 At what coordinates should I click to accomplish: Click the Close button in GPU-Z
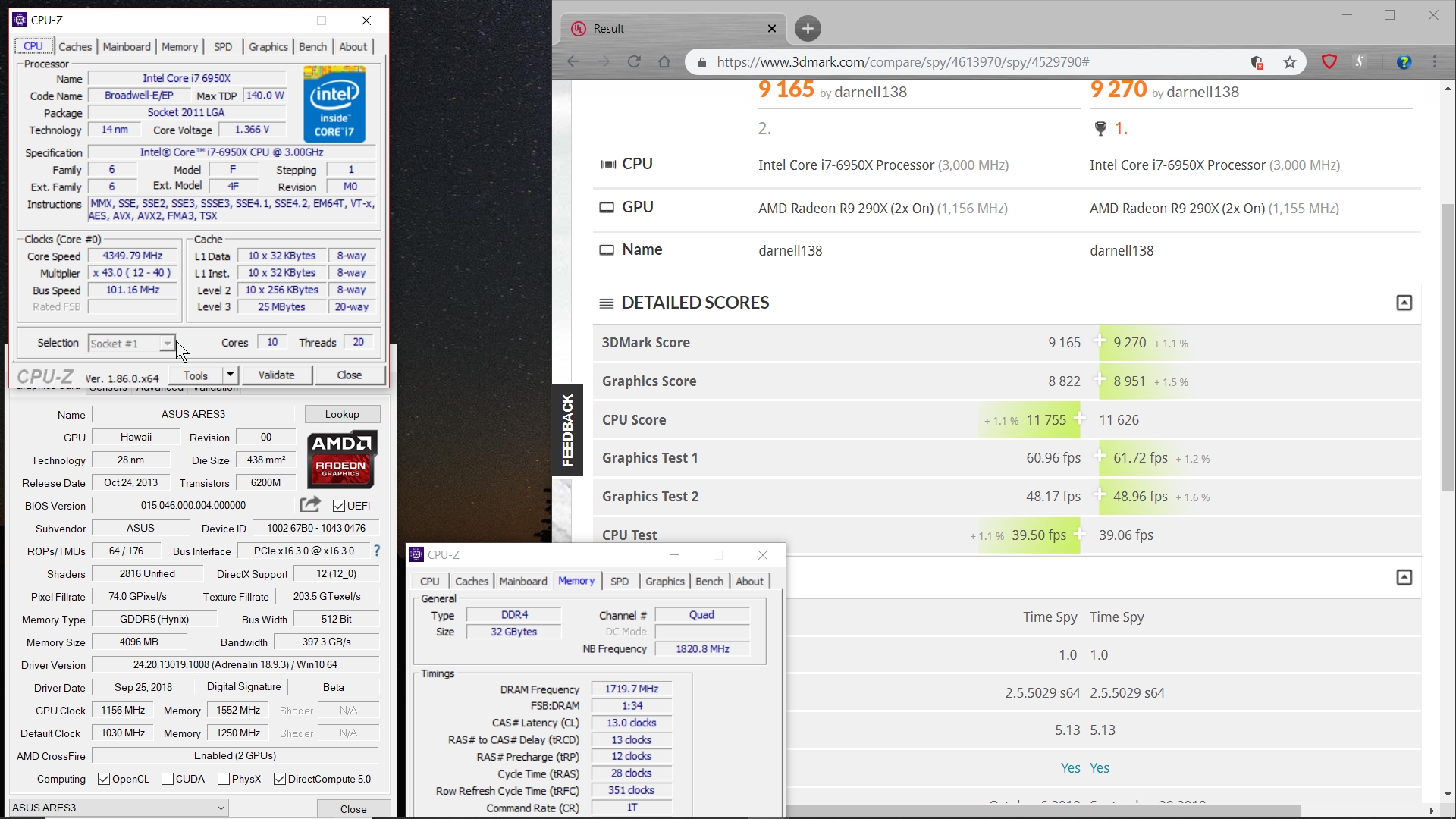coord(353,808)
